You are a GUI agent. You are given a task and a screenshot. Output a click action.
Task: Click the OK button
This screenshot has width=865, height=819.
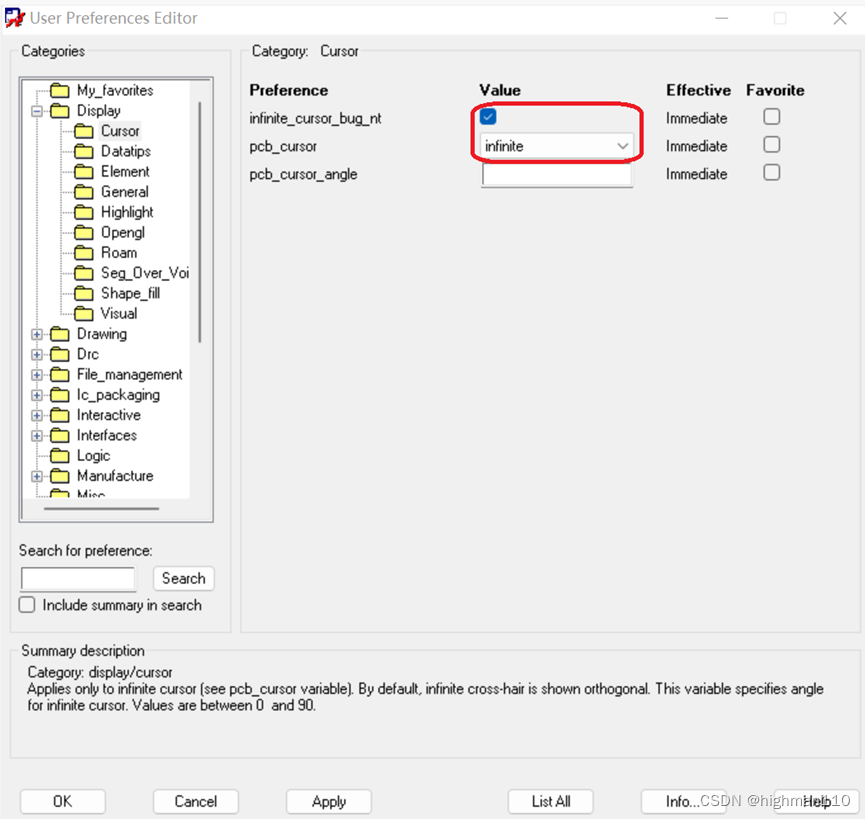point(62,801)
